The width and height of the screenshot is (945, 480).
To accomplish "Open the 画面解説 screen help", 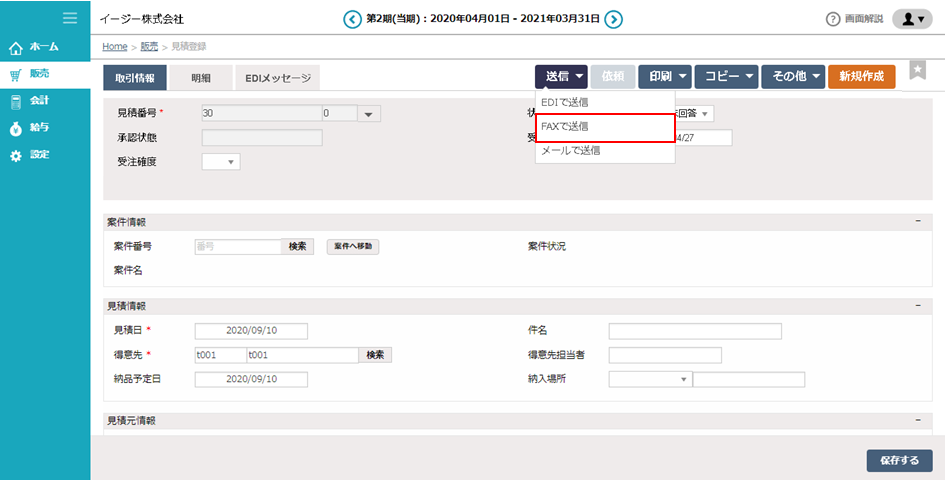I will click(853, 19).
